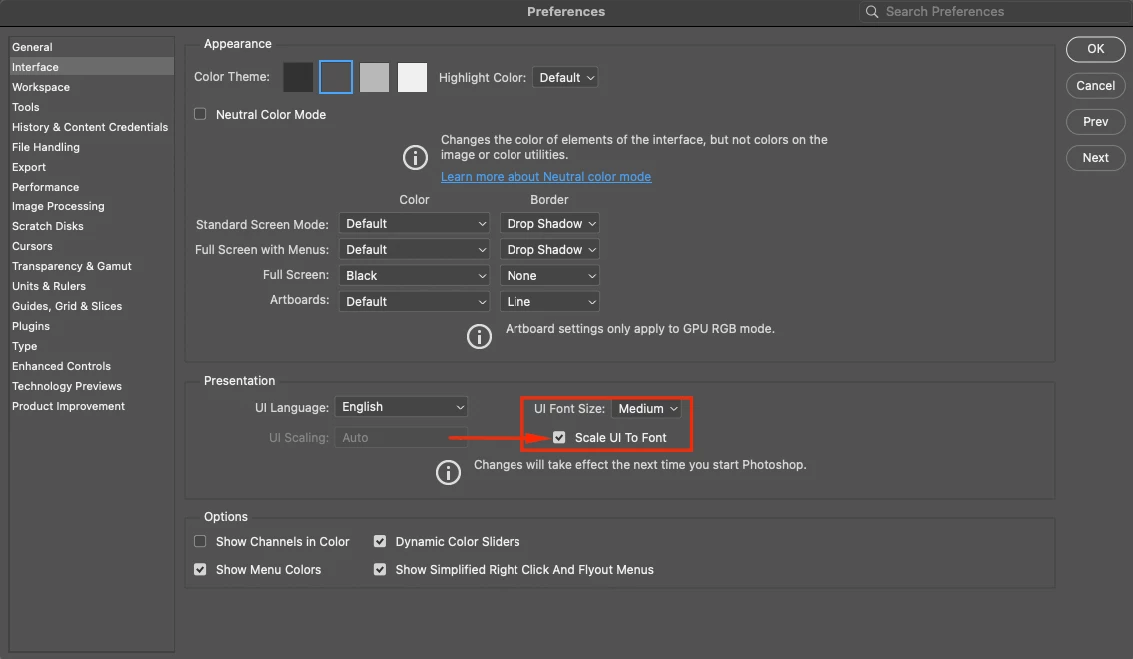Viewport: 1133px width, 659px height.
Task: Uncheck Scale UI To Font
Action: pyautogui.click(x=559, y=437)
